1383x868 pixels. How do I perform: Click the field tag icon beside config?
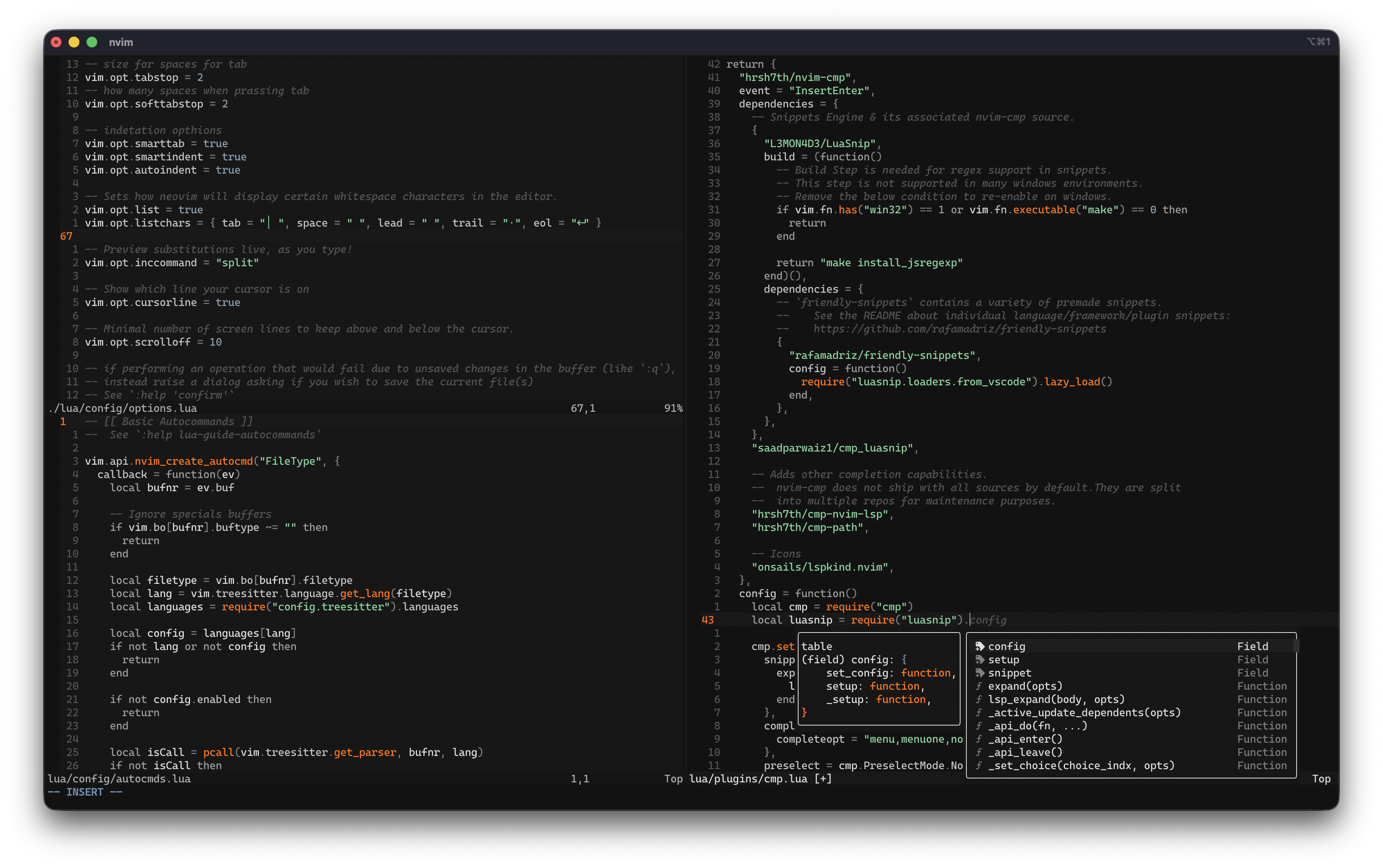click(979, 647)
